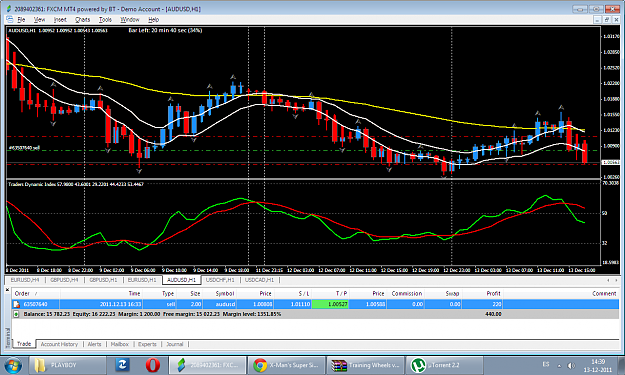Click the sell order label on chart
Screen dimensions: 625x375
[x=24, y=147]
